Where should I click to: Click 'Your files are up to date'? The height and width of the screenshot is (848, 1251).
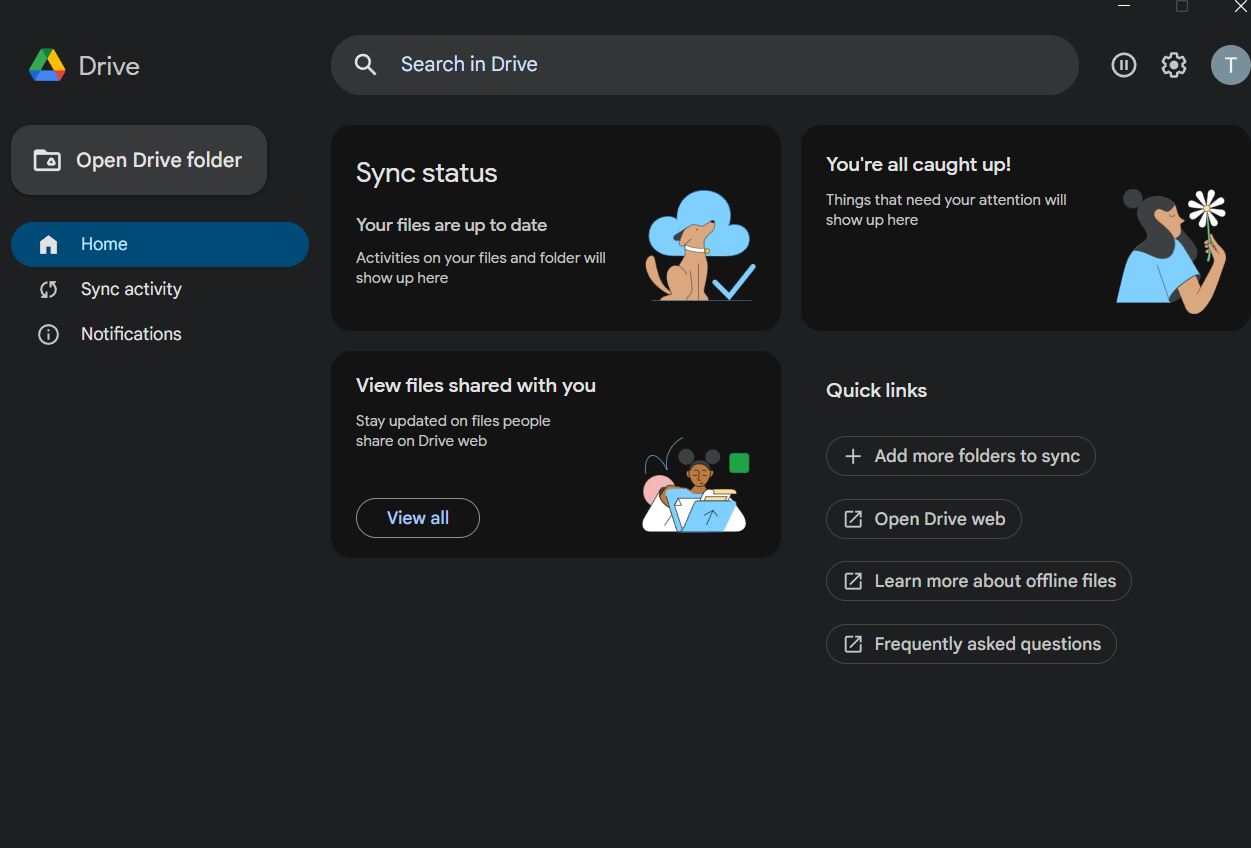[452, 225]
